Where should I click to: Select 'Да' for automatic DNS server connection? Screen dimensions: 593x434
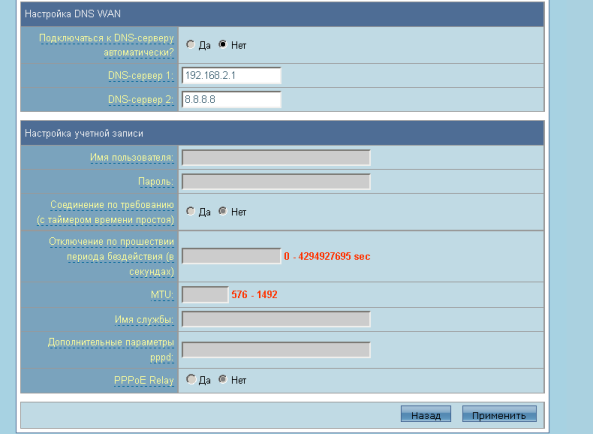tap(190, 45)
